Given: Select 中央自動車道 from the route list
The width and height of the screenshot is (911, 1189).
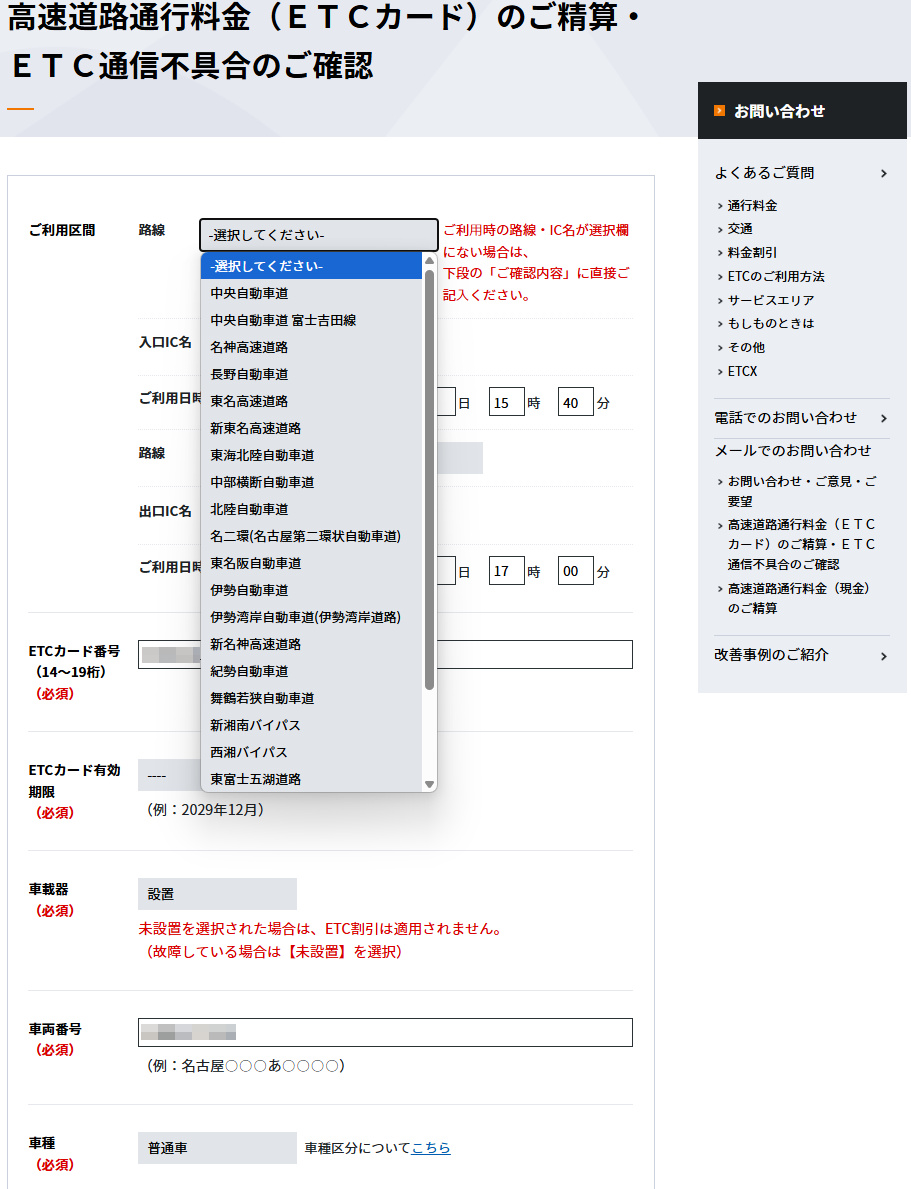Looking at the screenshot, I should (249, 293).
